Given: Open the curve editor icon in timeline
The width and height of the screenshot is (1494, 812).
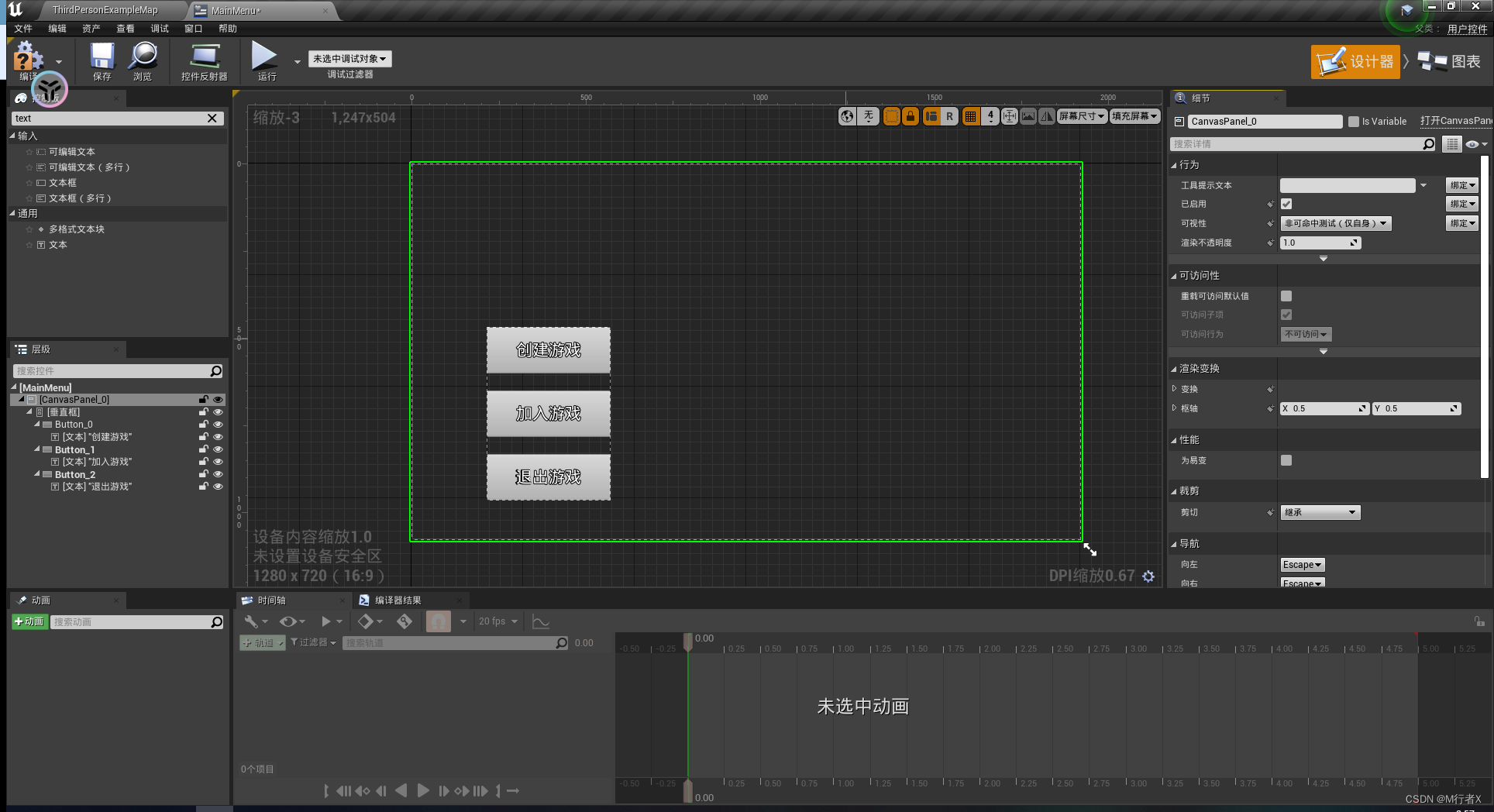Looking at the screenshot, I should (x=541, y=621).
